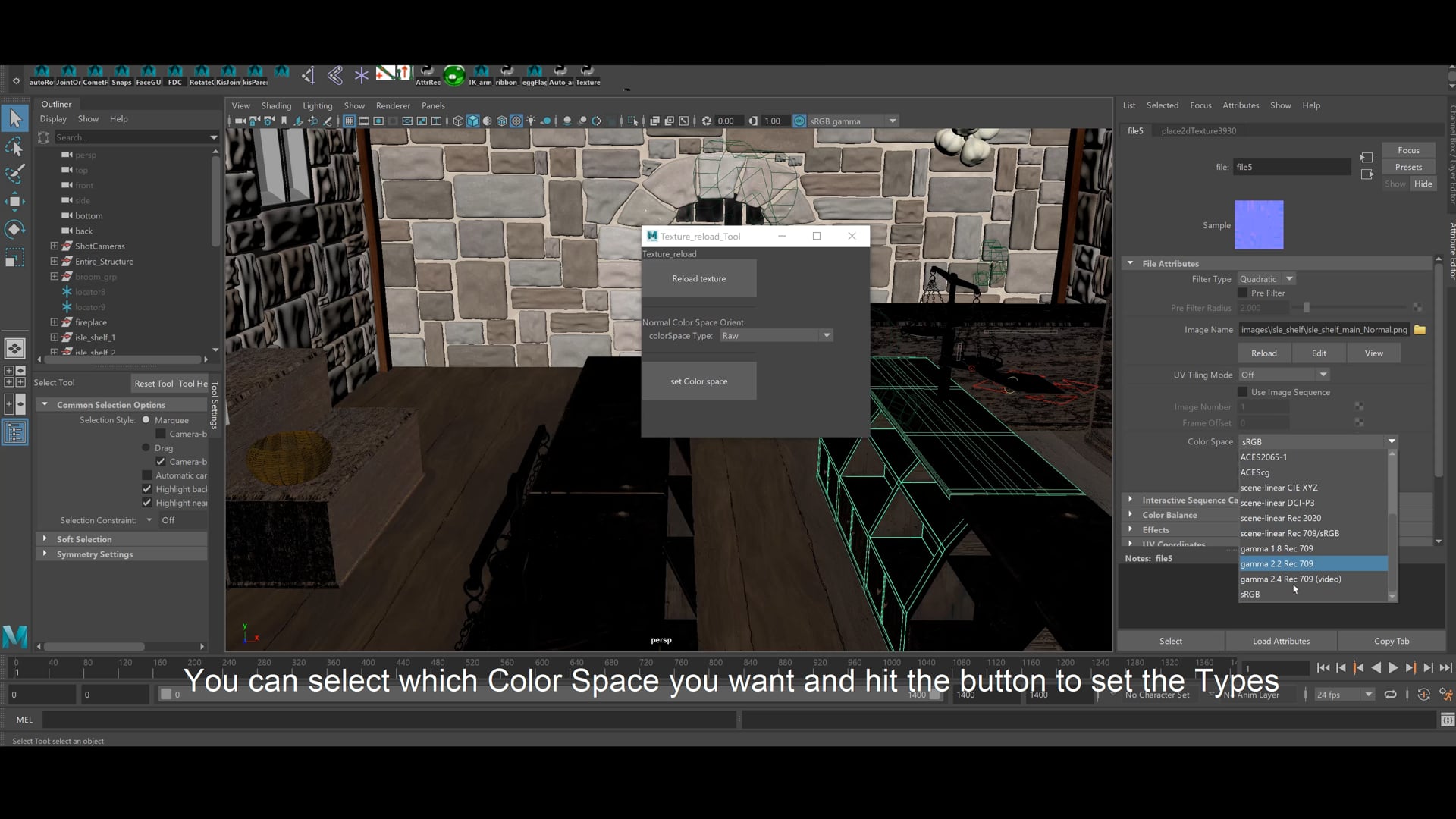
Task: Enable Use Image Sequence checkbox
Action: pos(1242,392)
